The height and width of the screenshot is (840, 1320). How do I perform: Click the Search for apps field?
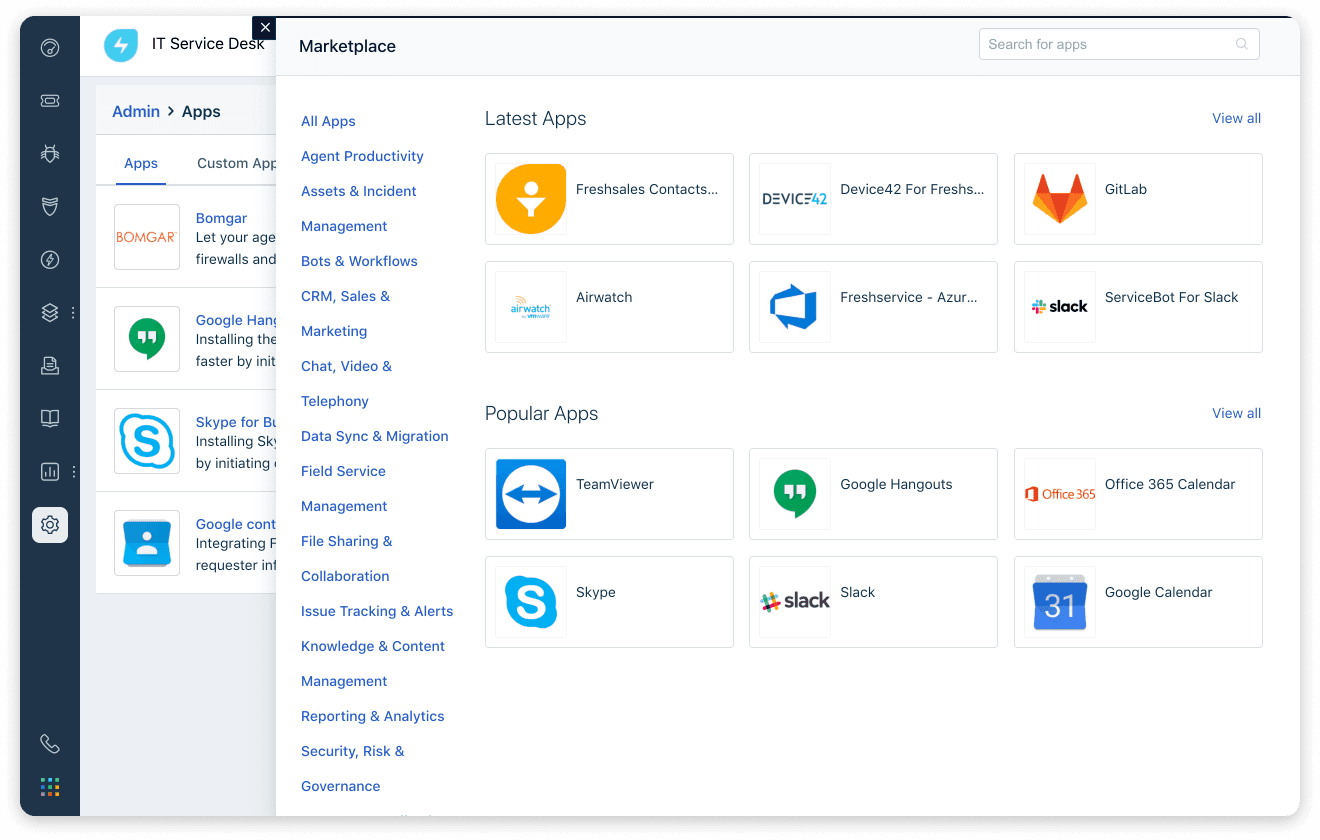1119,44
